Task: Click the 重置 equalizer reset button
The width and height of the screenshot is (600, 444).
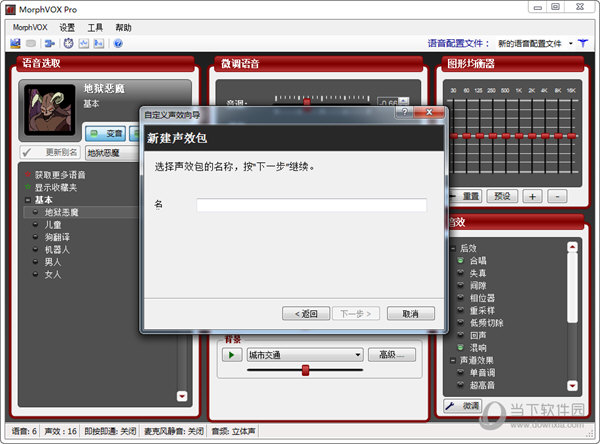Action: click(466, 196)
